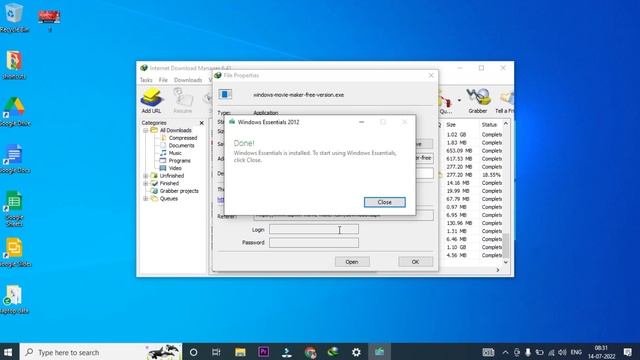Click the Resume toolbar icon in IDM
Screen dimensions: 640x360
(x=183, y=101)
